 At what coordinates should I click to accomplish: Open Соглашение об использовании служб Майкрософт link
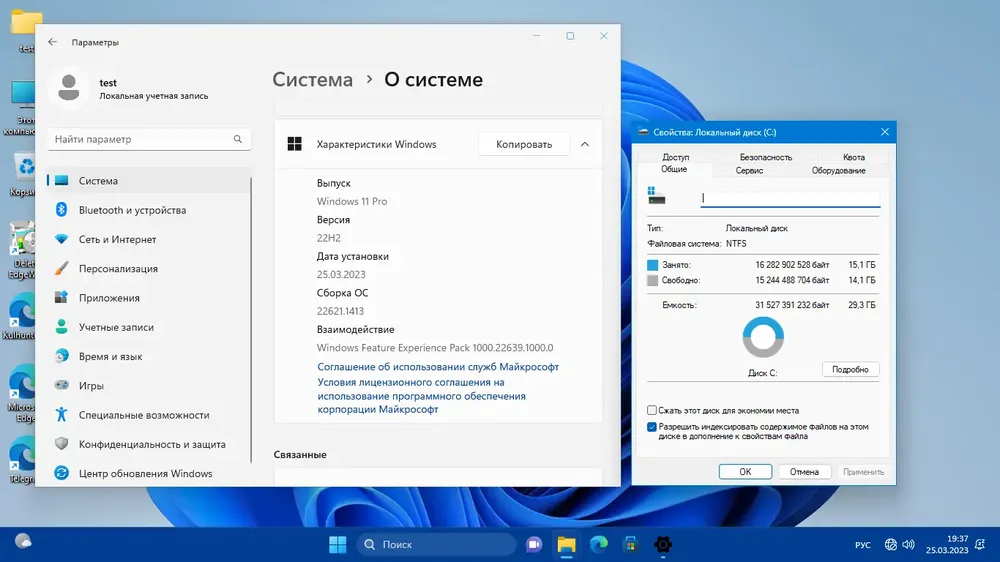click(438, 367)
